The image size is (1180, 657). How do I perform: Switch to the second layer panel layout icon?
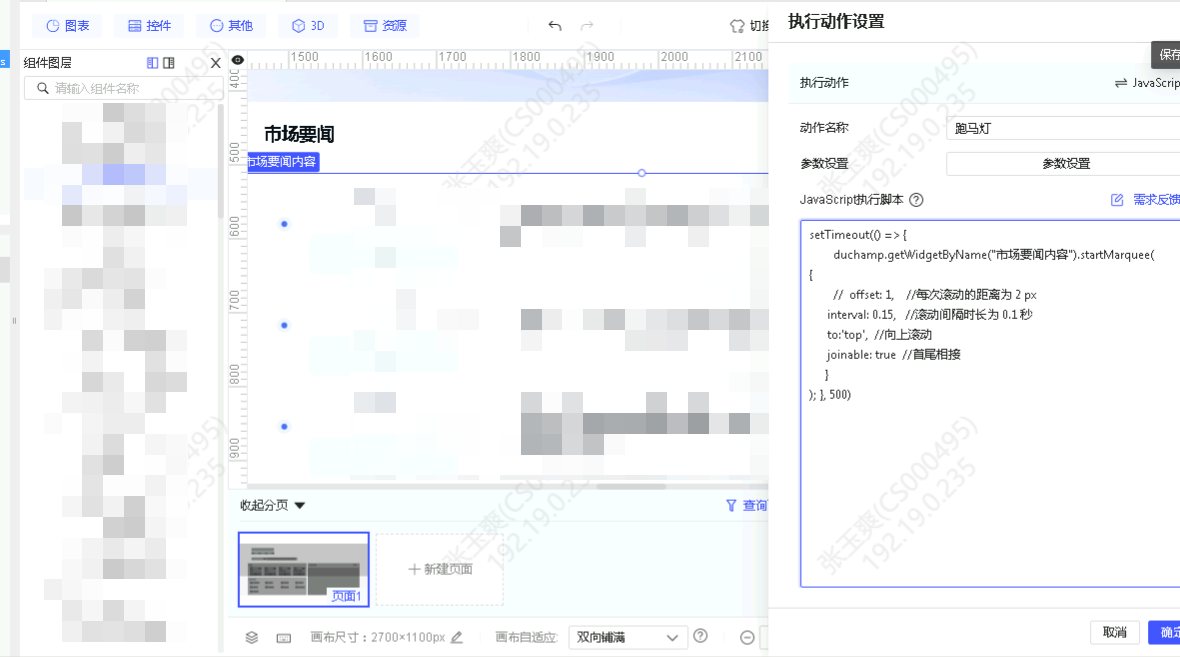point(169,63)
